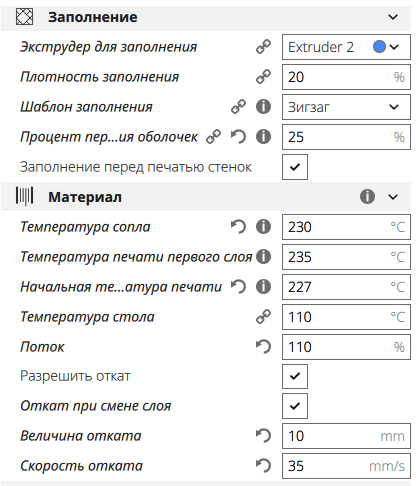Uncheck Откат при смене слоя
The height and width of the screenshot is (486, 417).
(295, 406)
